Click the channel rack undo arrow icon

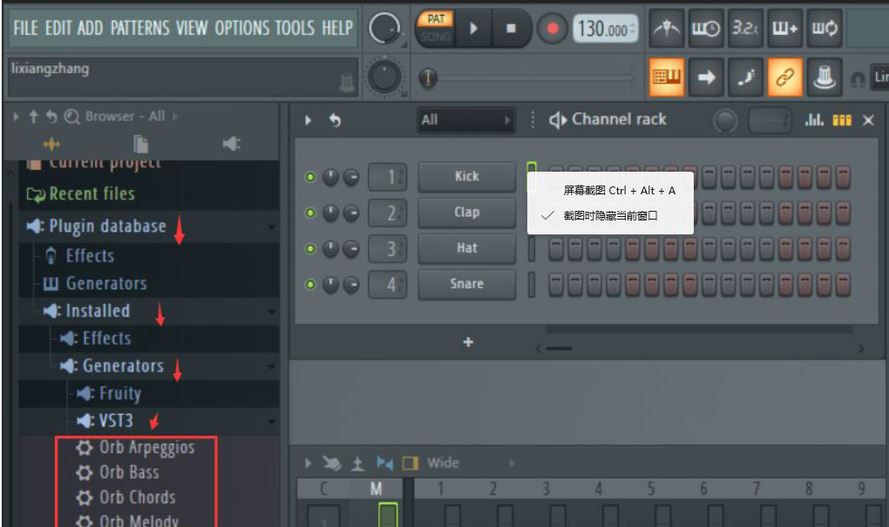(335, 120)
